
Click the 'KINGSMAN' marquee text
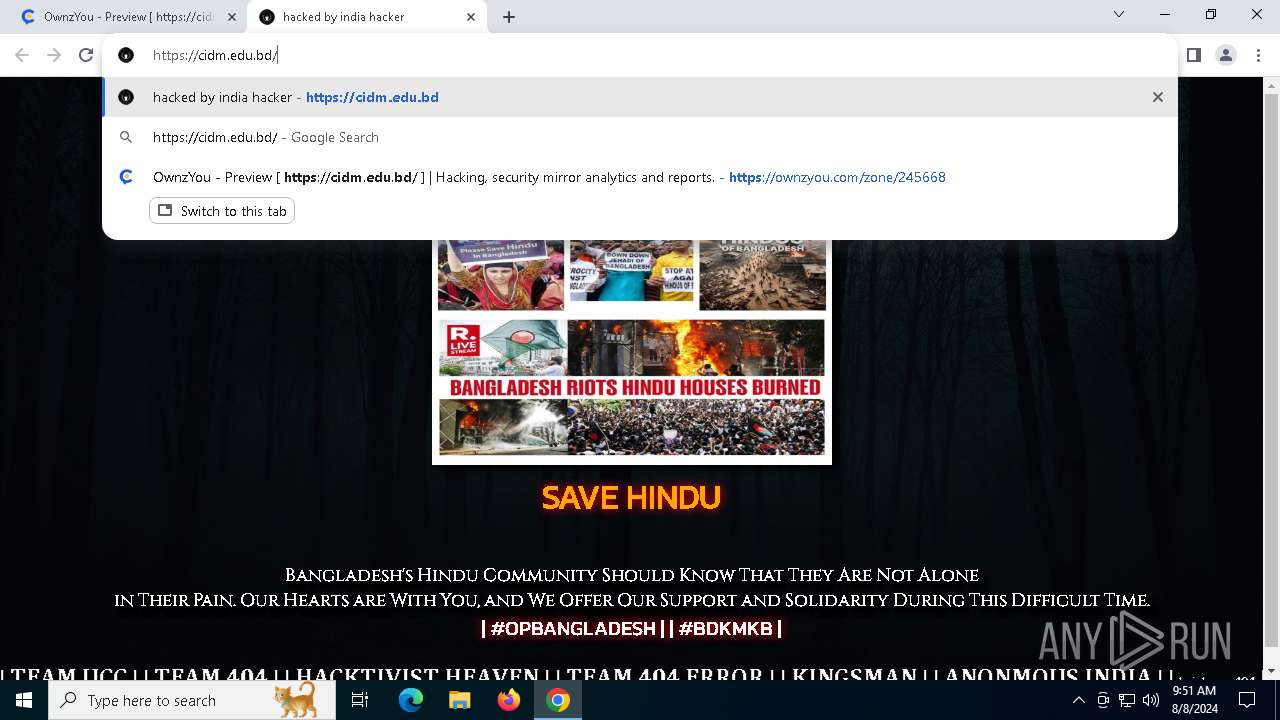(x=854, y=676)
